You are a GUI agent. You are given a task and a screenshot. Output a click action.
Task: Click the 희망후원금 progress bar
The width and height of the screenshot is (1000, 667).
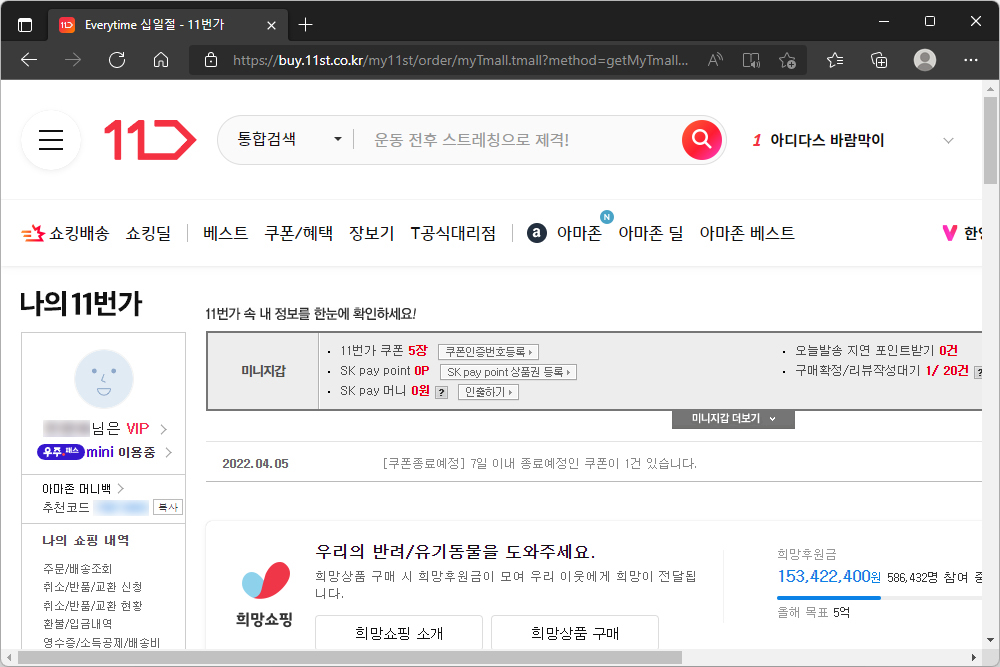click(879, 597)
